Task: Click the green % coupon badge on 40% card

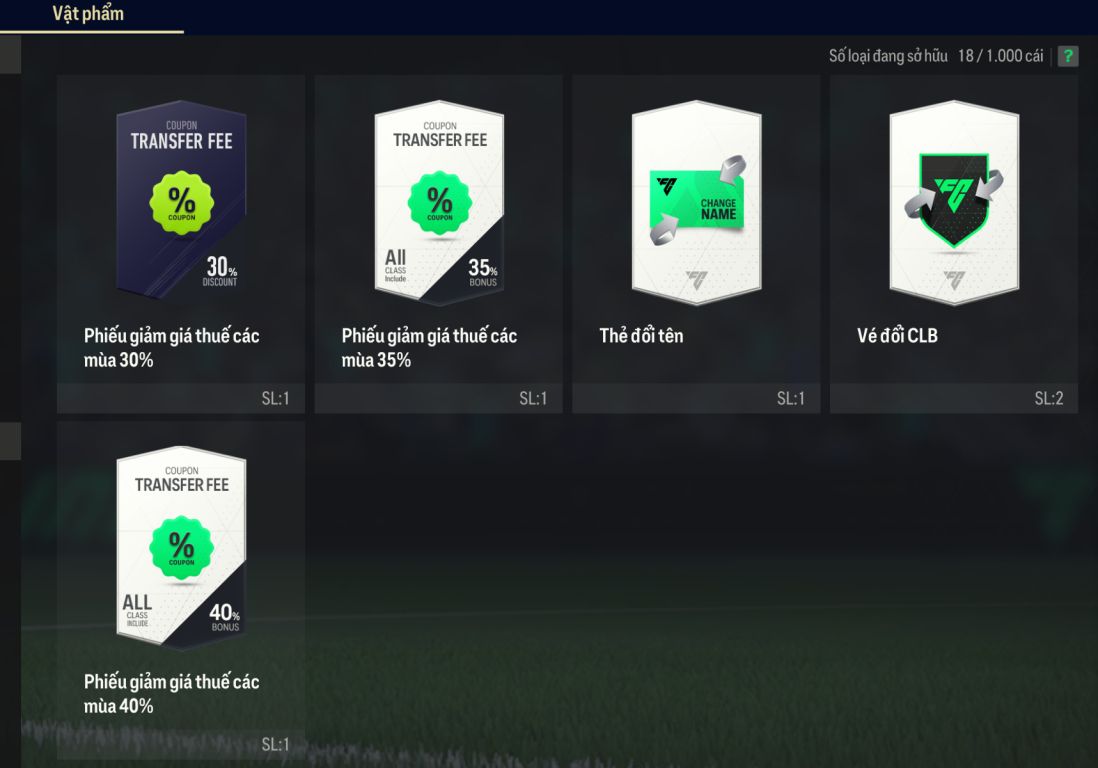Action: pyautogui.click(x=181, y=547)
